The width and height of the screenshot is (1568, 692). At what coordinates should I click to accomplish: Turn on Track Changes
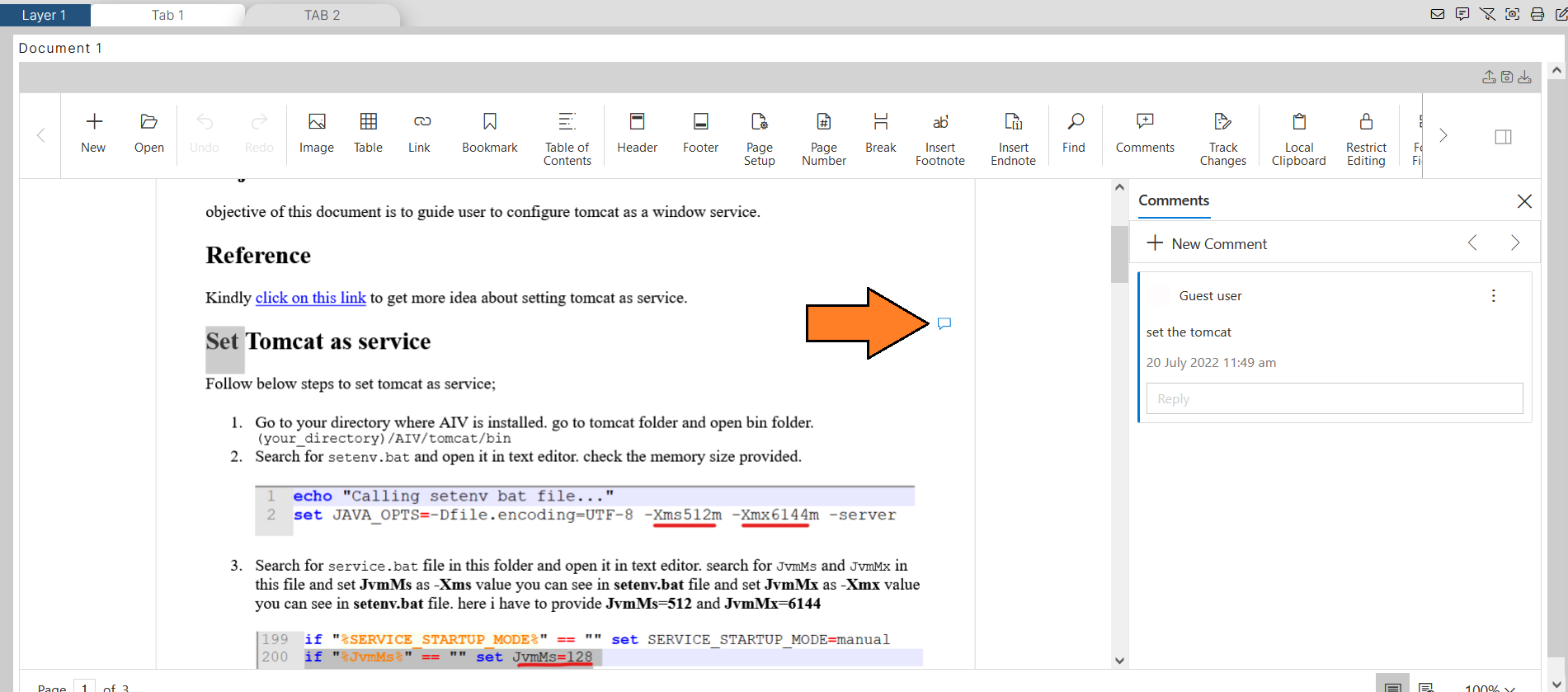coord(1223,139)
